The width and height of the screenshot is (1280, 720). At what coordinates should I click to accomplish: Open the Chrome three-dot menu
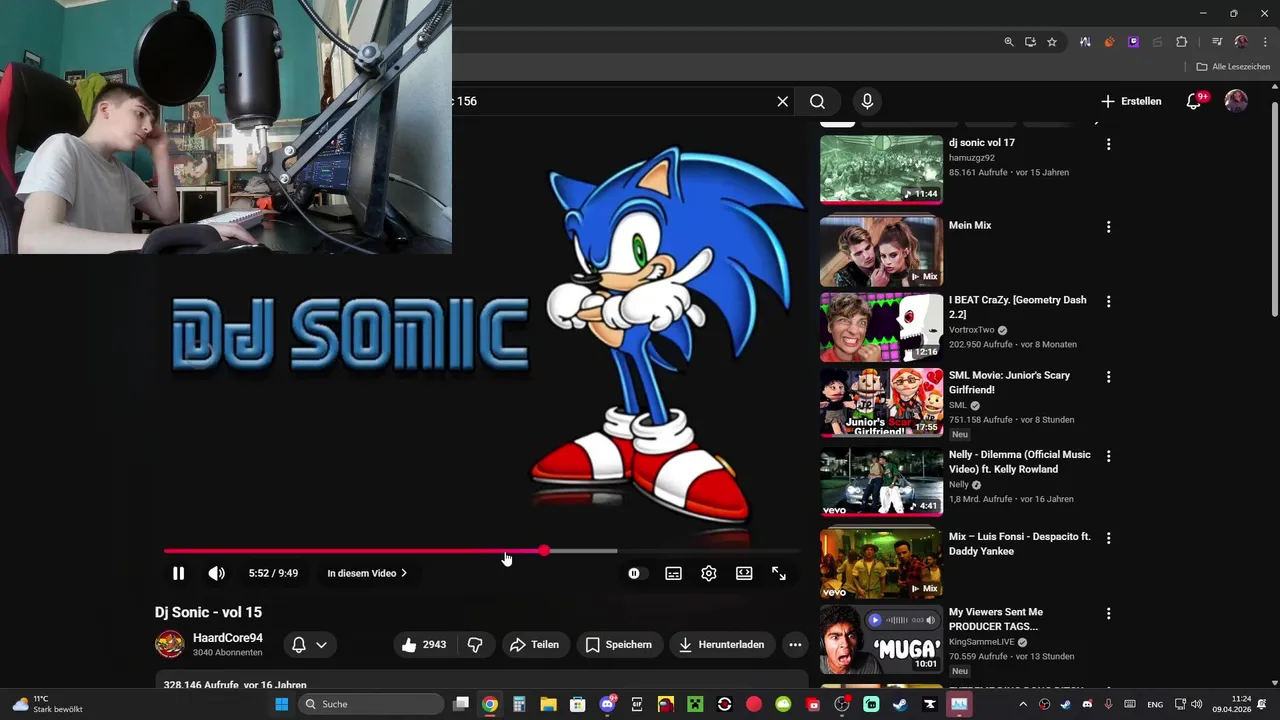tap(1265, 42)
